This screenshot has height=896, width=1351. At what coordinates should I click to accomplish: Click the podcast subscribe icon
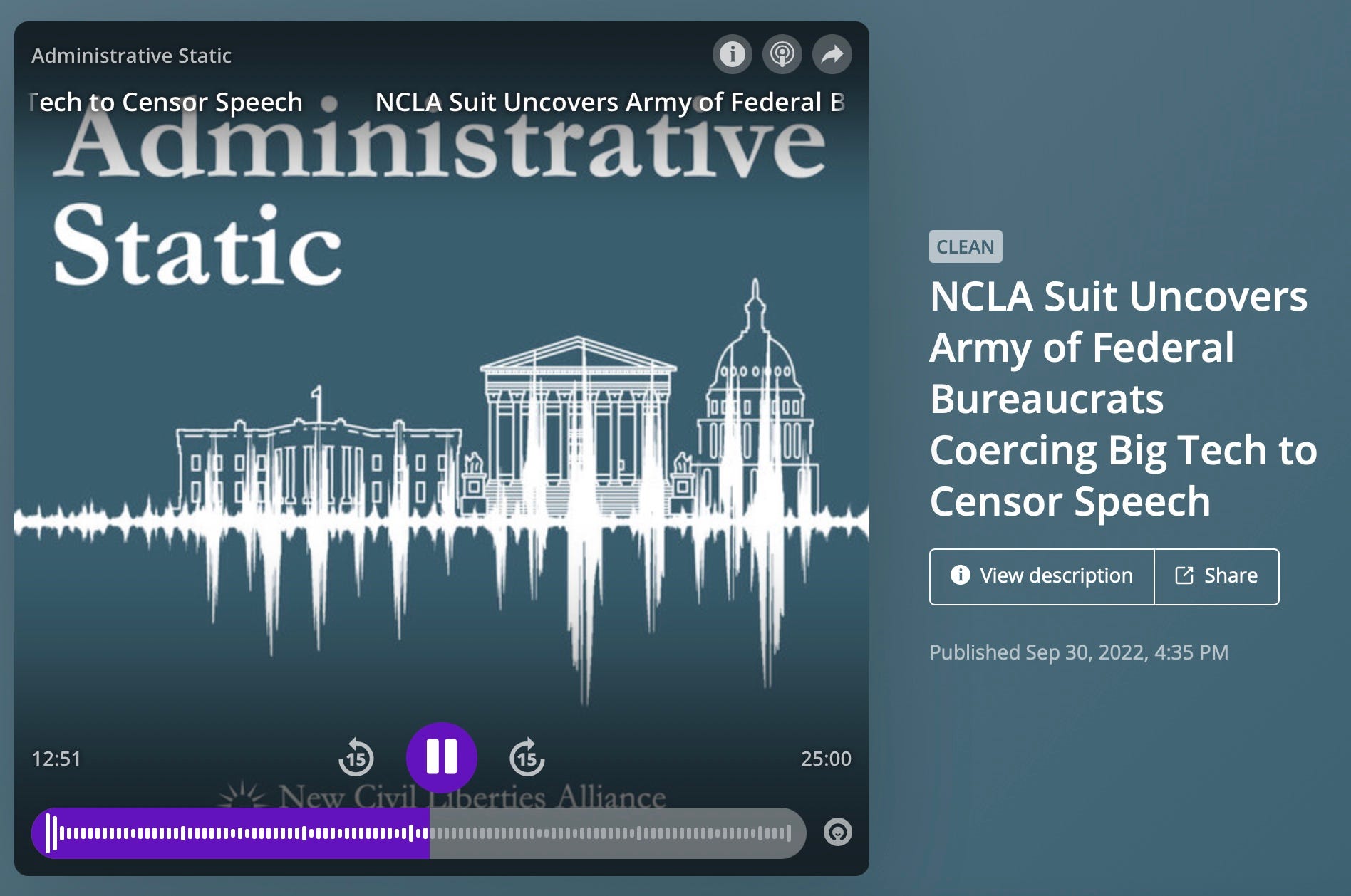(782, 54)
